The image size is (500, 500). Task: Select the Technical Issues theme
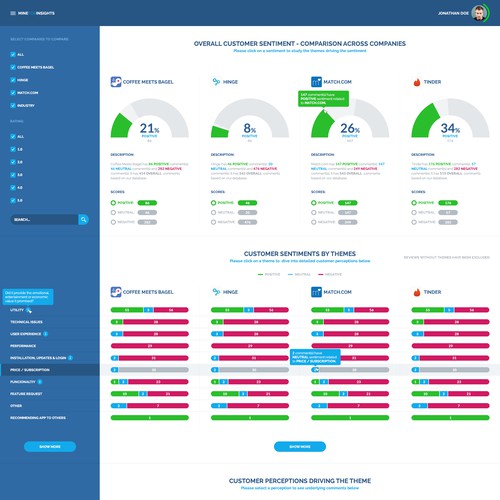26,322
